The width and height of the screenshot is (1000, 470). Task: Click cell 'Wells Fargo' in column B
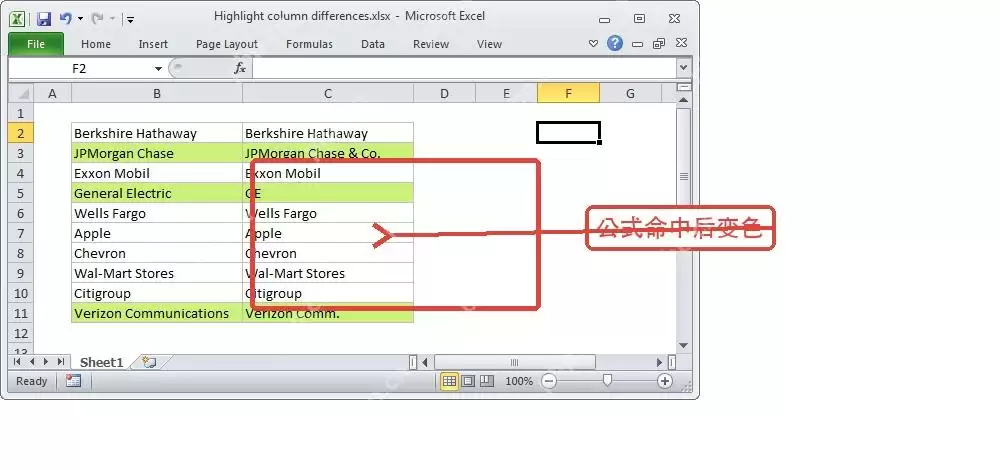pyautogui.click(x=157, y=213)
